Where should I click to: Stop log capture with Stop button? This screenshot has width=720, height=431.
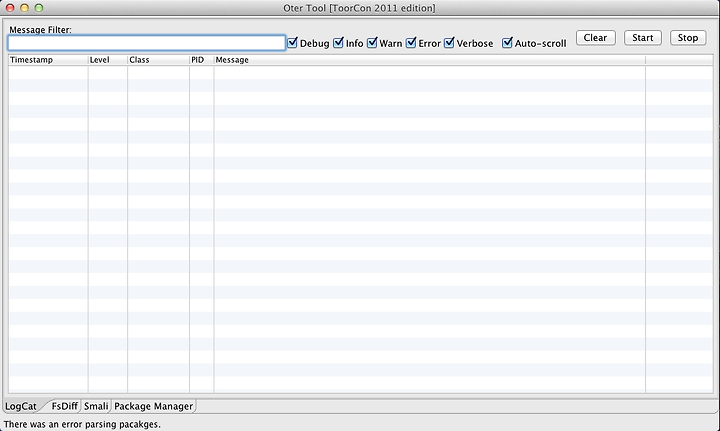[688, 38]
